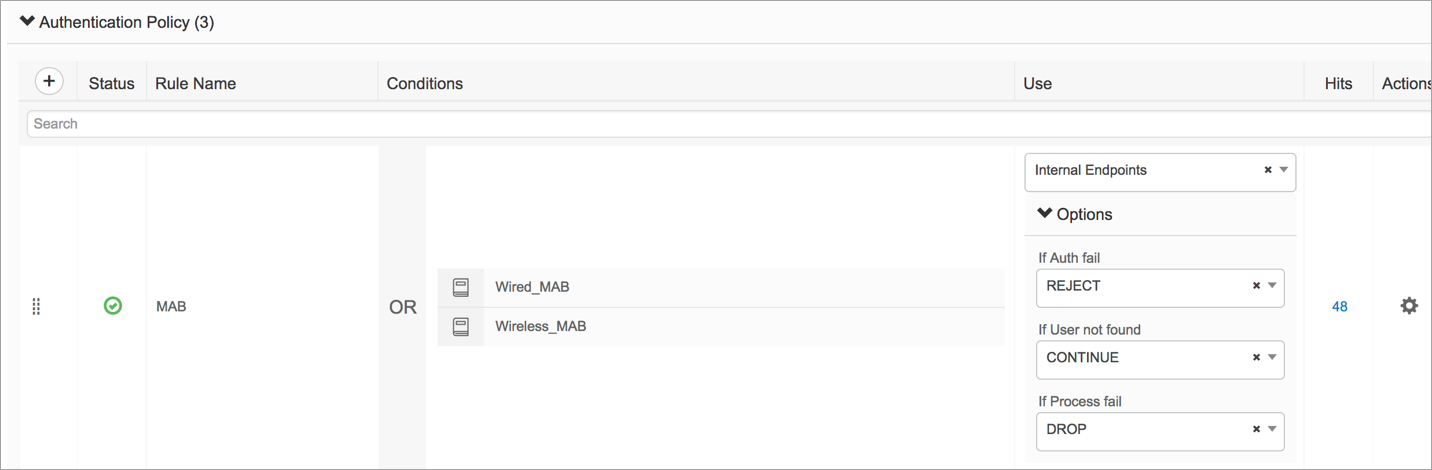Toggle the MAB rule green status icon
This screenshot has height=470, width=1432.
[x=113, y=306]
